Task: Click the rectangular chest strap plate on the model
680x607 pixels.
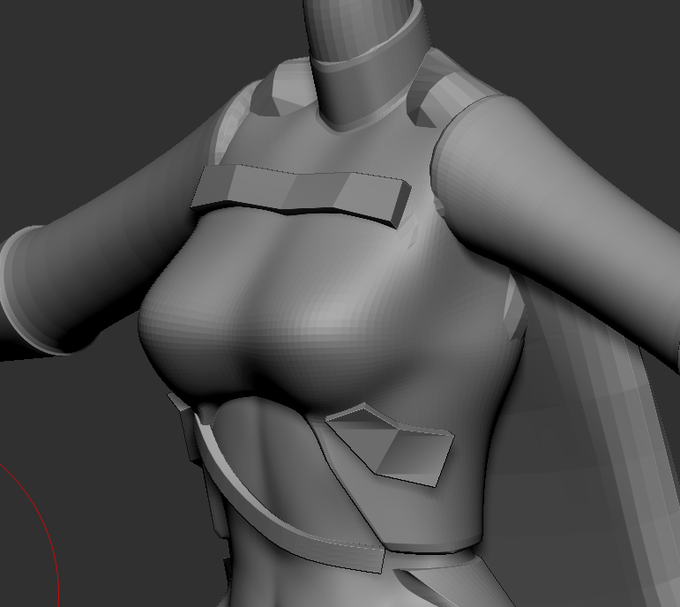Action: pos(301,195)
